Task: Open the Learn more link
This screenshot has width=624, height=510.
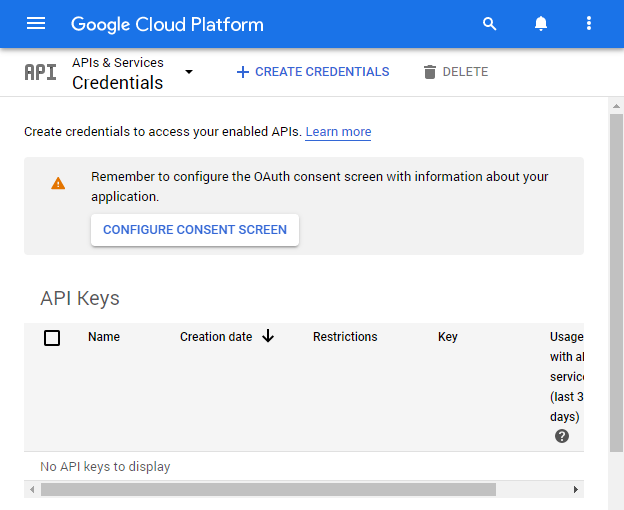Action: point(338,132)
